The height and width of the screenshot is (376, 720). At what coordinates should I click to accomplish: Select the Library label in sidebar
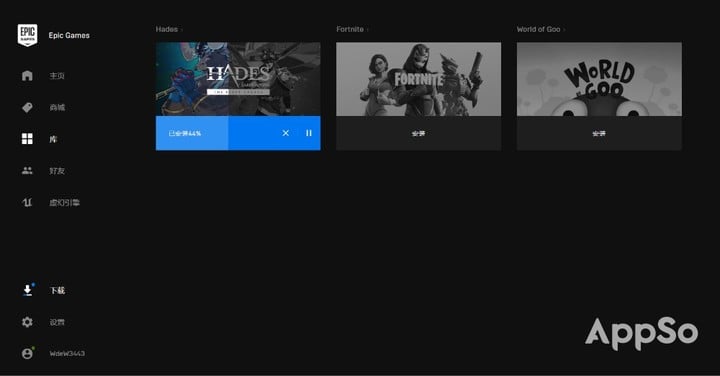(x=53, y=139)
